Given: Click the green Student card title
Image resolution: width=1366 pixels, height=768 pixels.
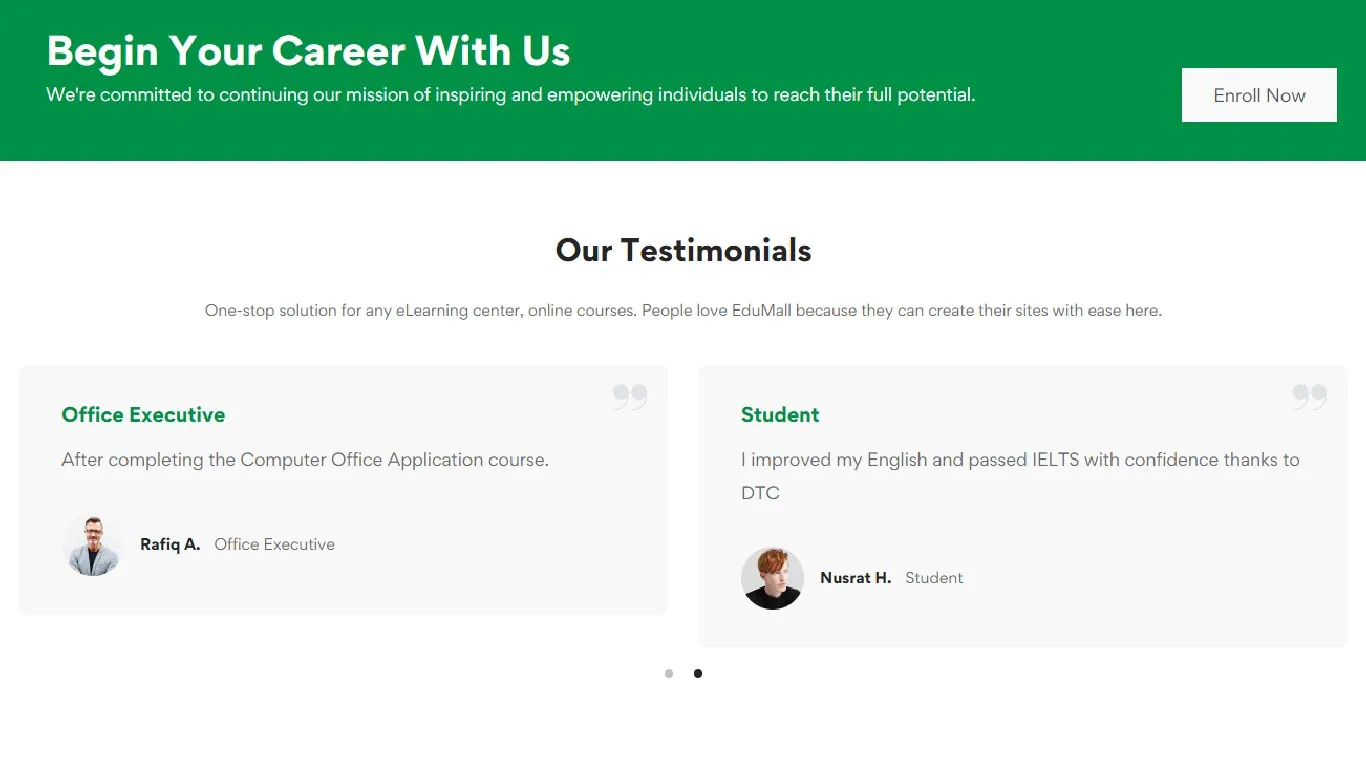Looking at the screenshot, I should [780, 415].
